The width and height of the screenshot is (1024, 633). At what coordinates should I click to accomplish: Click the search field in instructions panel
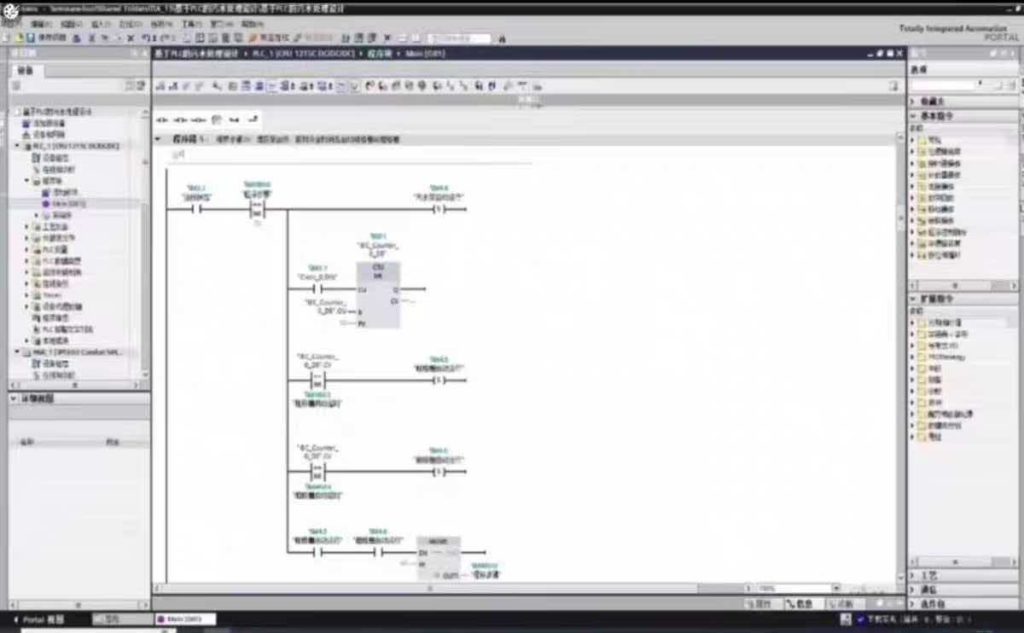pos(942,86)
